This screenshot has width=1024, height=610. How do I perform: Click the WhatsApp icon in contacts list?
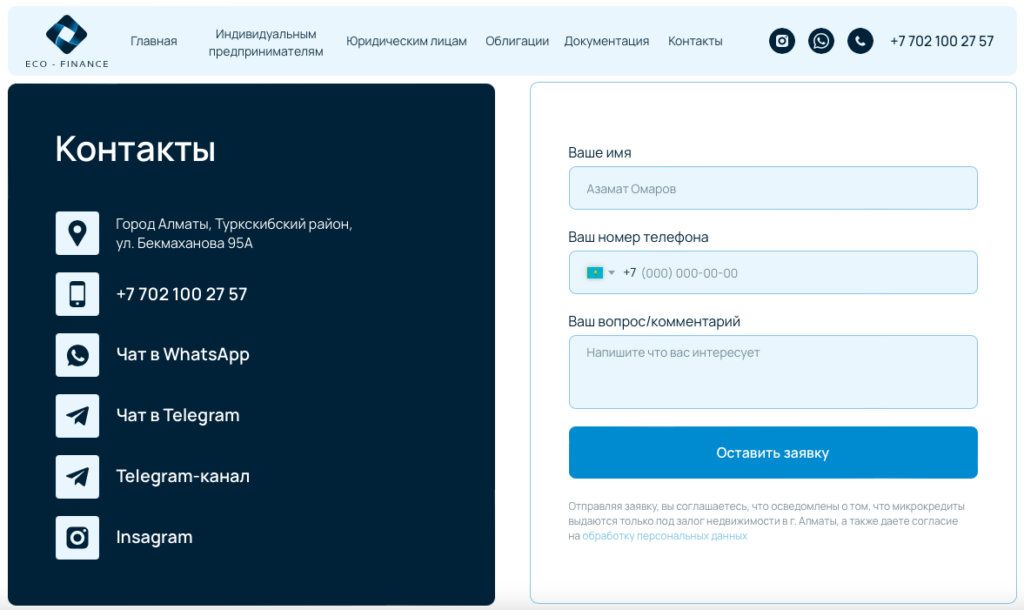77,355
